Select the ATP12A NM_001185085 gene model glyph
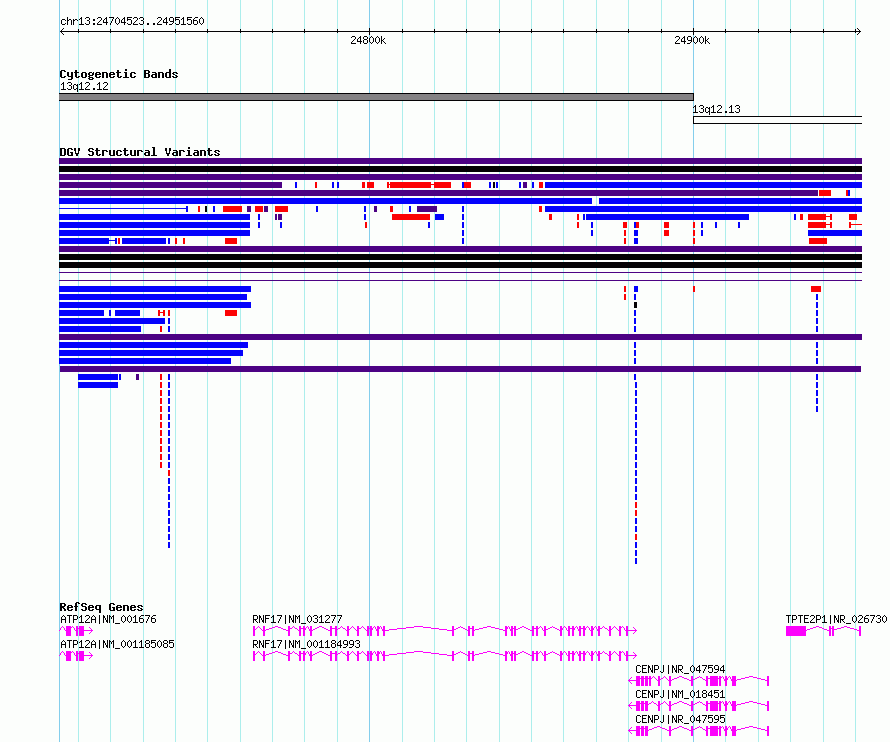Image resolution: width=890 pixels, height=742 pixels. tap(76, 656)
